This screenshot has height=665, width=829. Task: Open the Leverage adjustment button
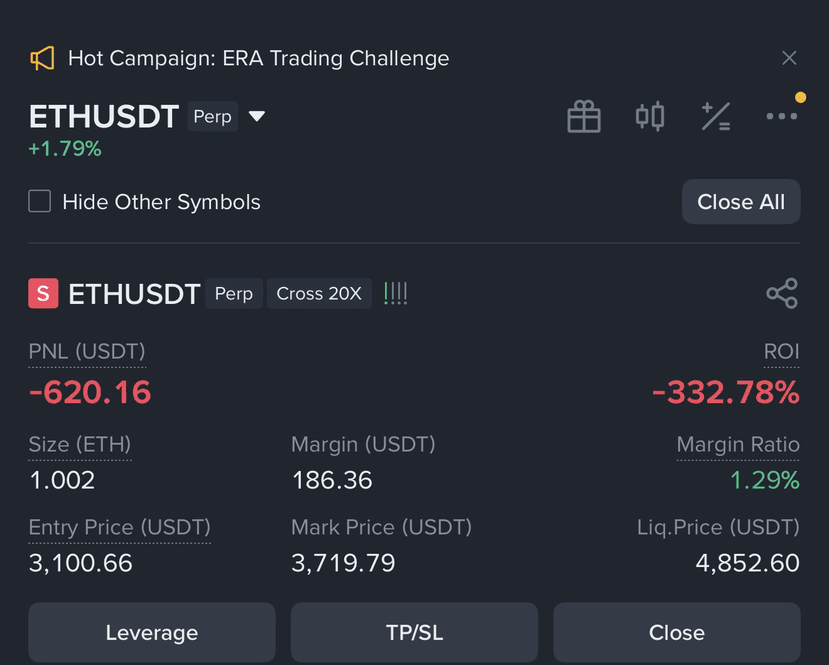pos(152,632)
